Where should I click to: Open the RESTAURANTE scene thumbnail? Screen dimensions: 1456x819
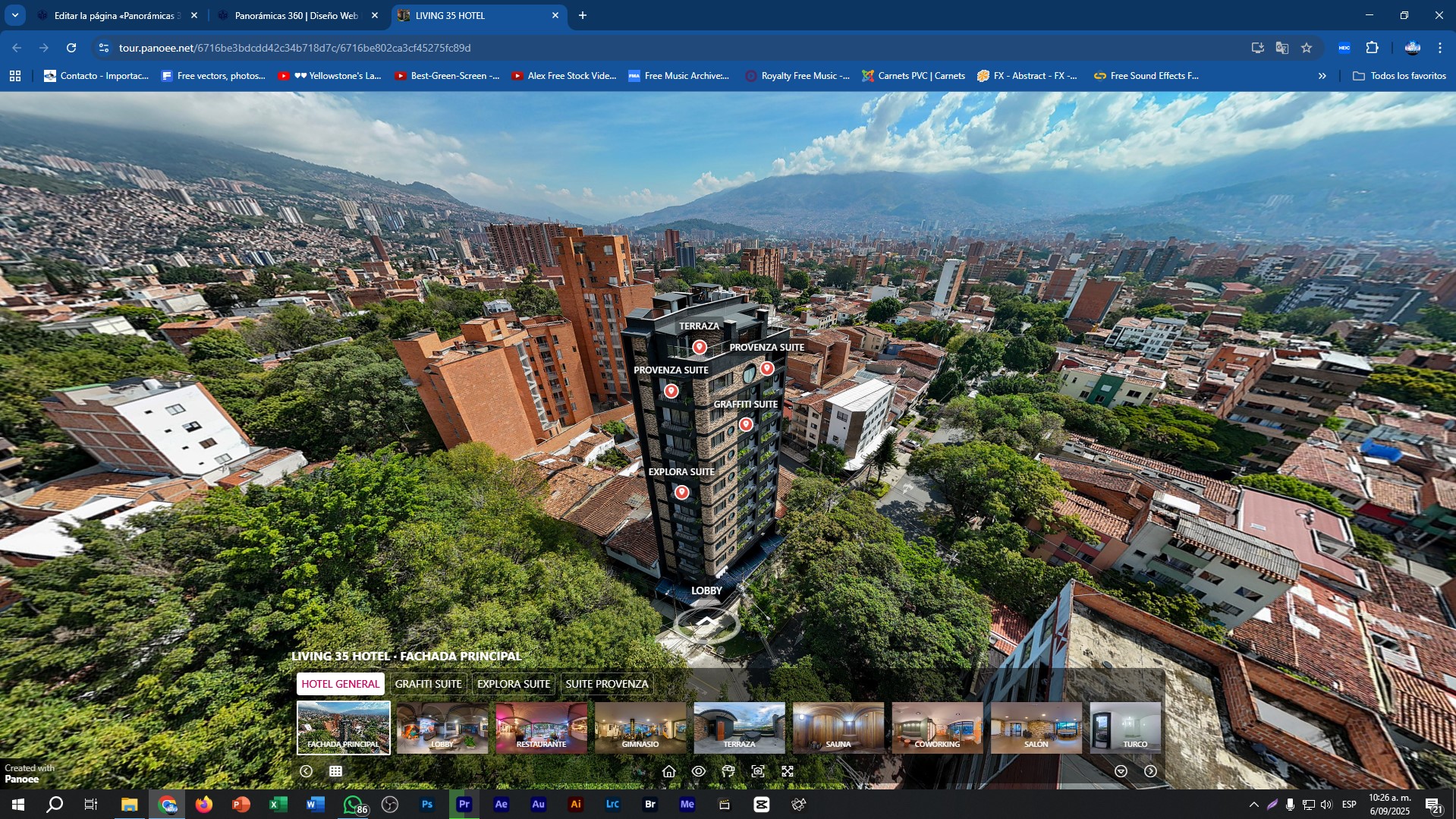click(x=541, y=727)
